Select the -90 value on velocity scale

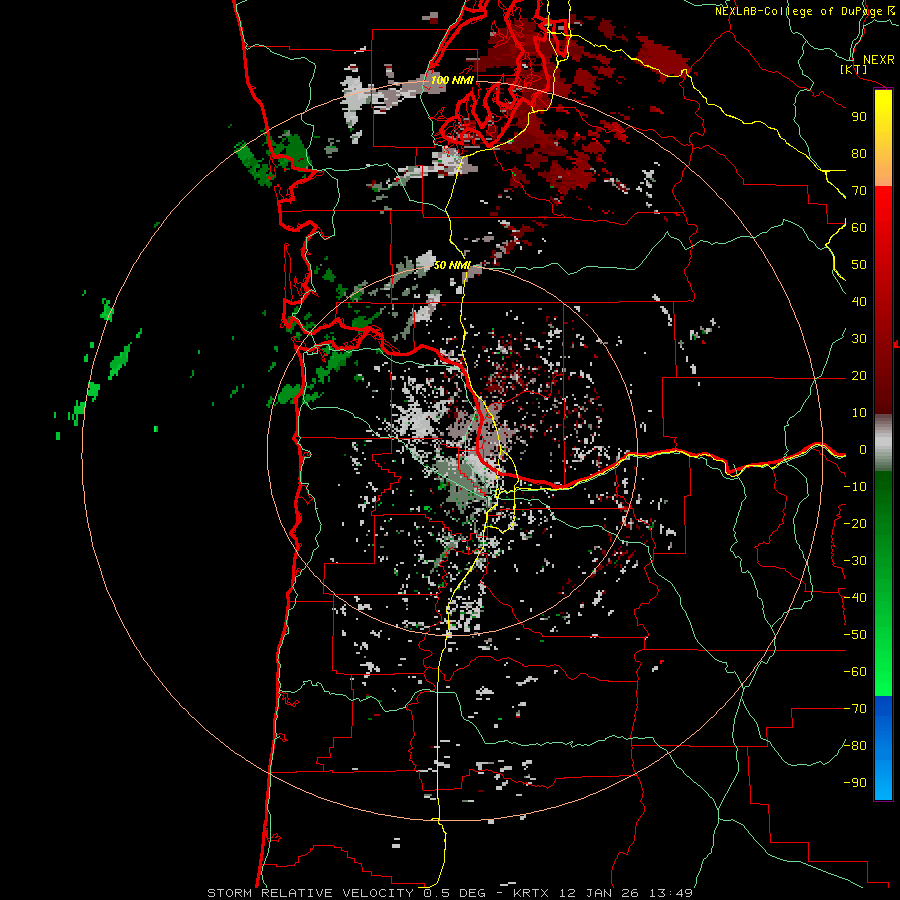(x=855, y=783)
